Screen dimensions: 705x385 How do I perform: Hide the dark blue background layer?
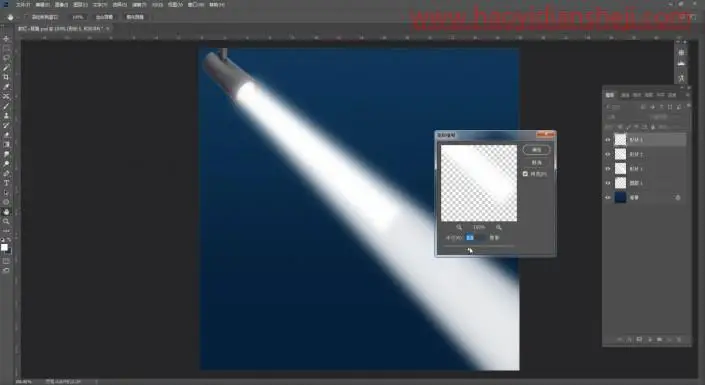coord(607,197)
